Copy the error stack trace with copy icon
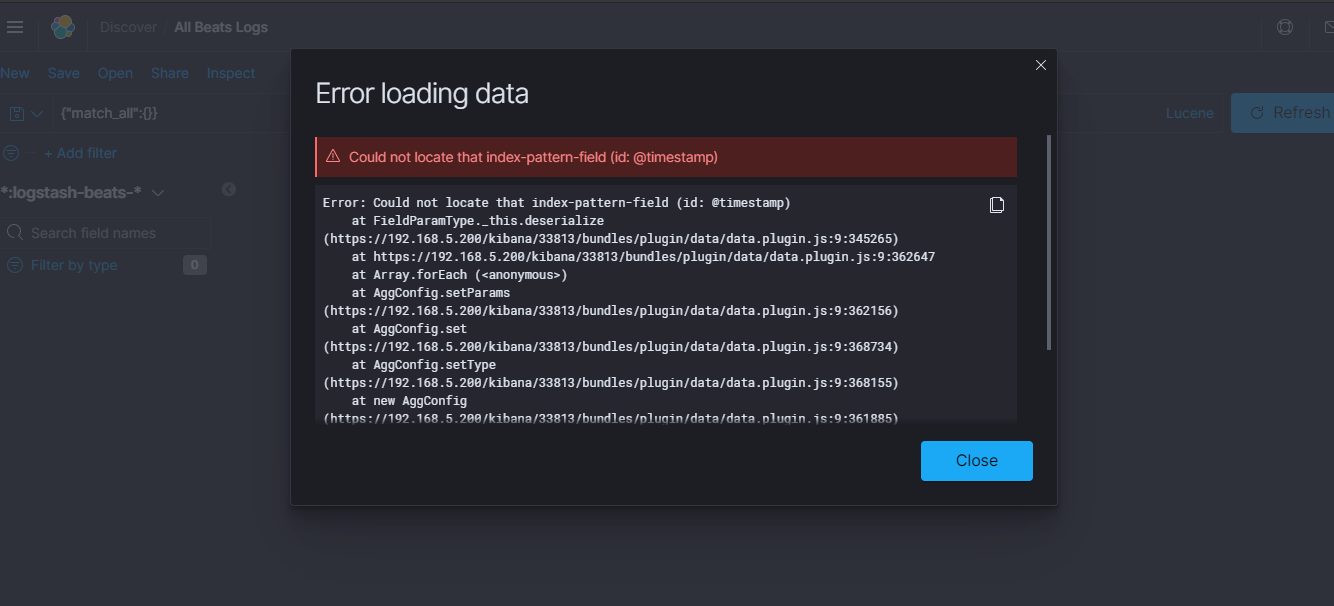The image size is (1334, 606). pyautogui.click(x=996, y=204)
